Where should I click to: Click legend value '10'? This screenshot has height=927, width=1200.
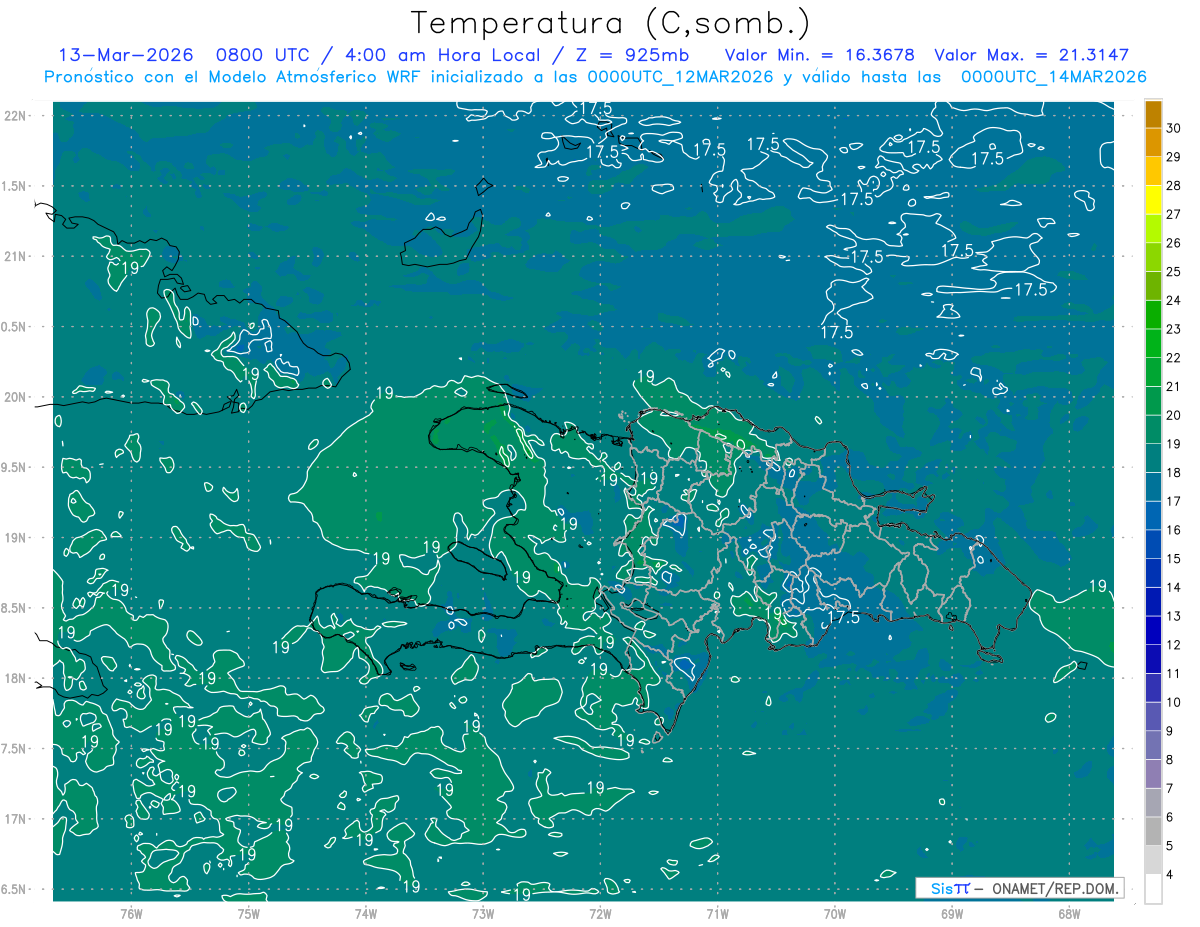pos(1173,703)
